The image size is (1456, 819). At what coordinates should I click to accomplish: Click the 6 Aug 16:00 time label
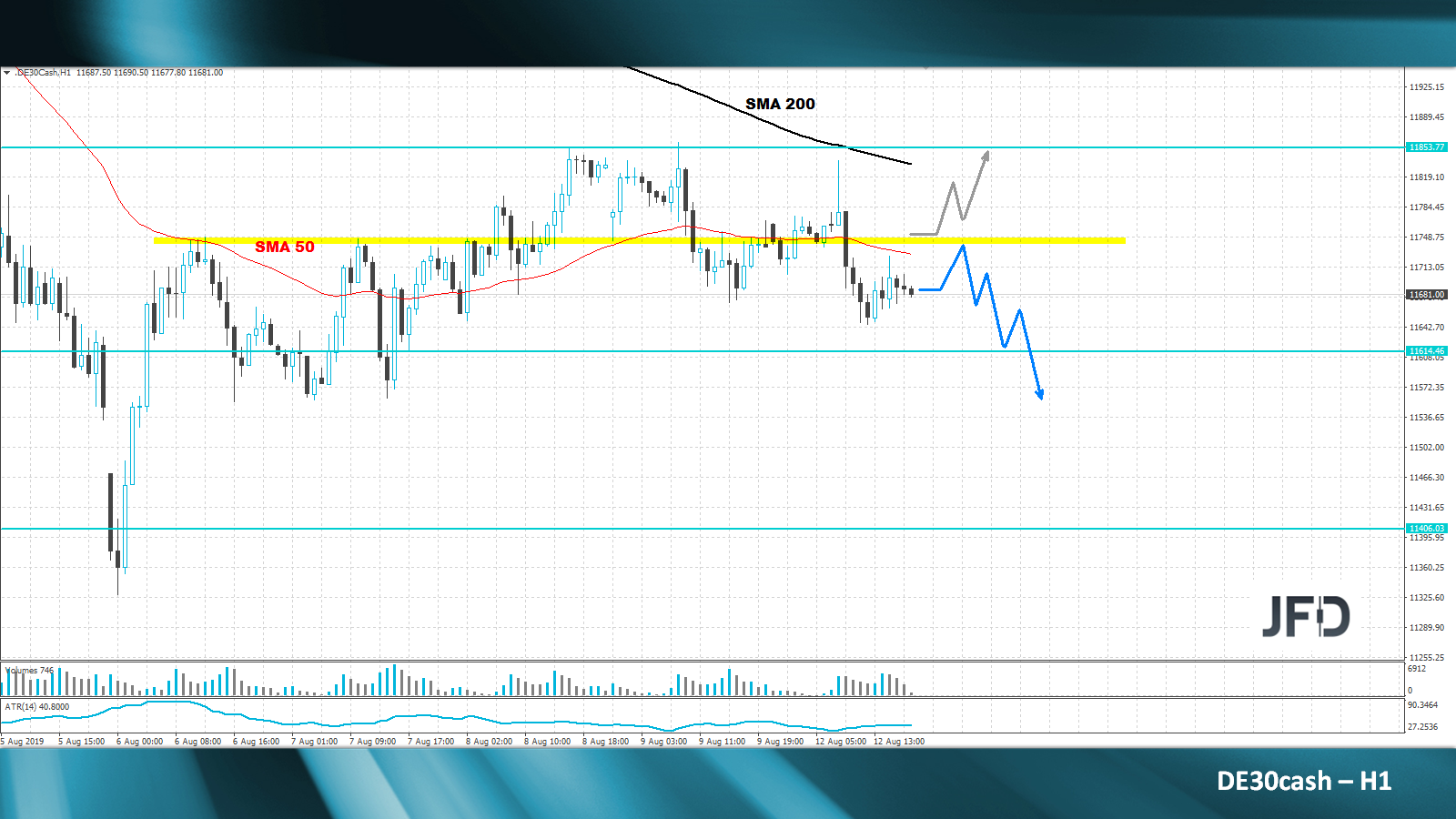257,742
